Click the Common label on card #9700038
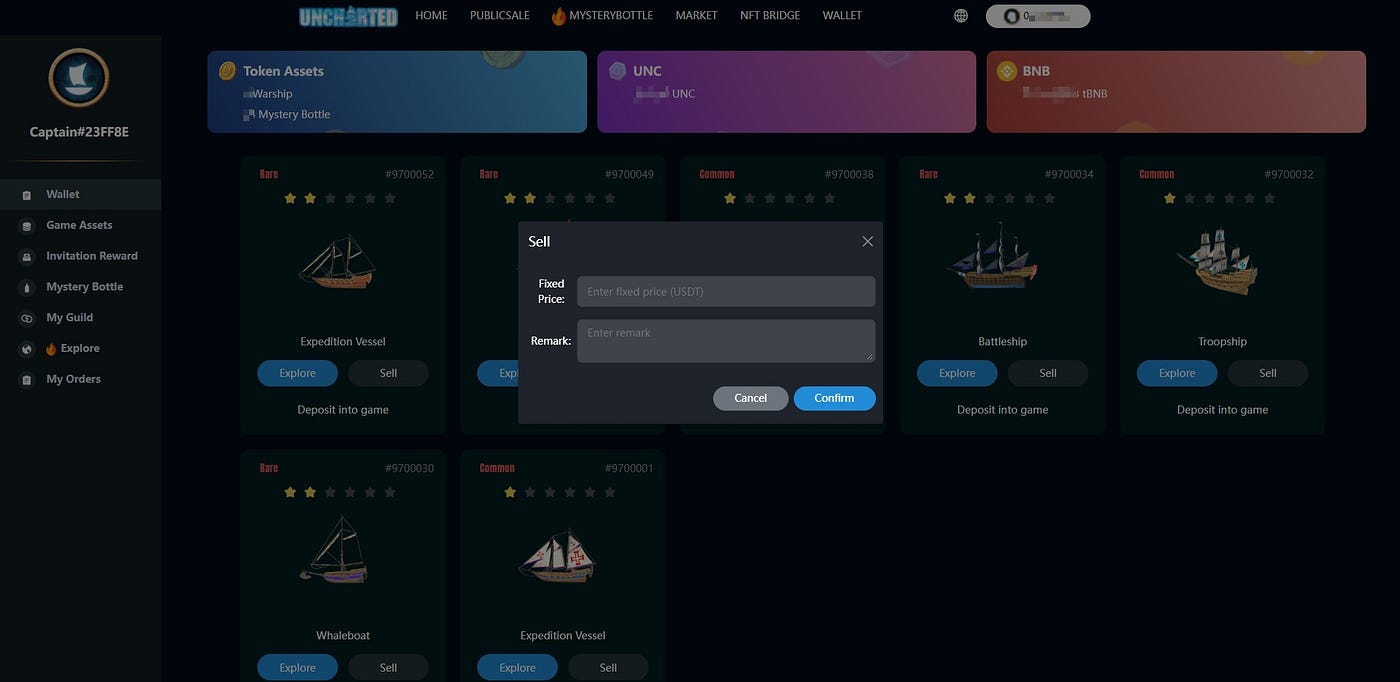 click(717, 174)
